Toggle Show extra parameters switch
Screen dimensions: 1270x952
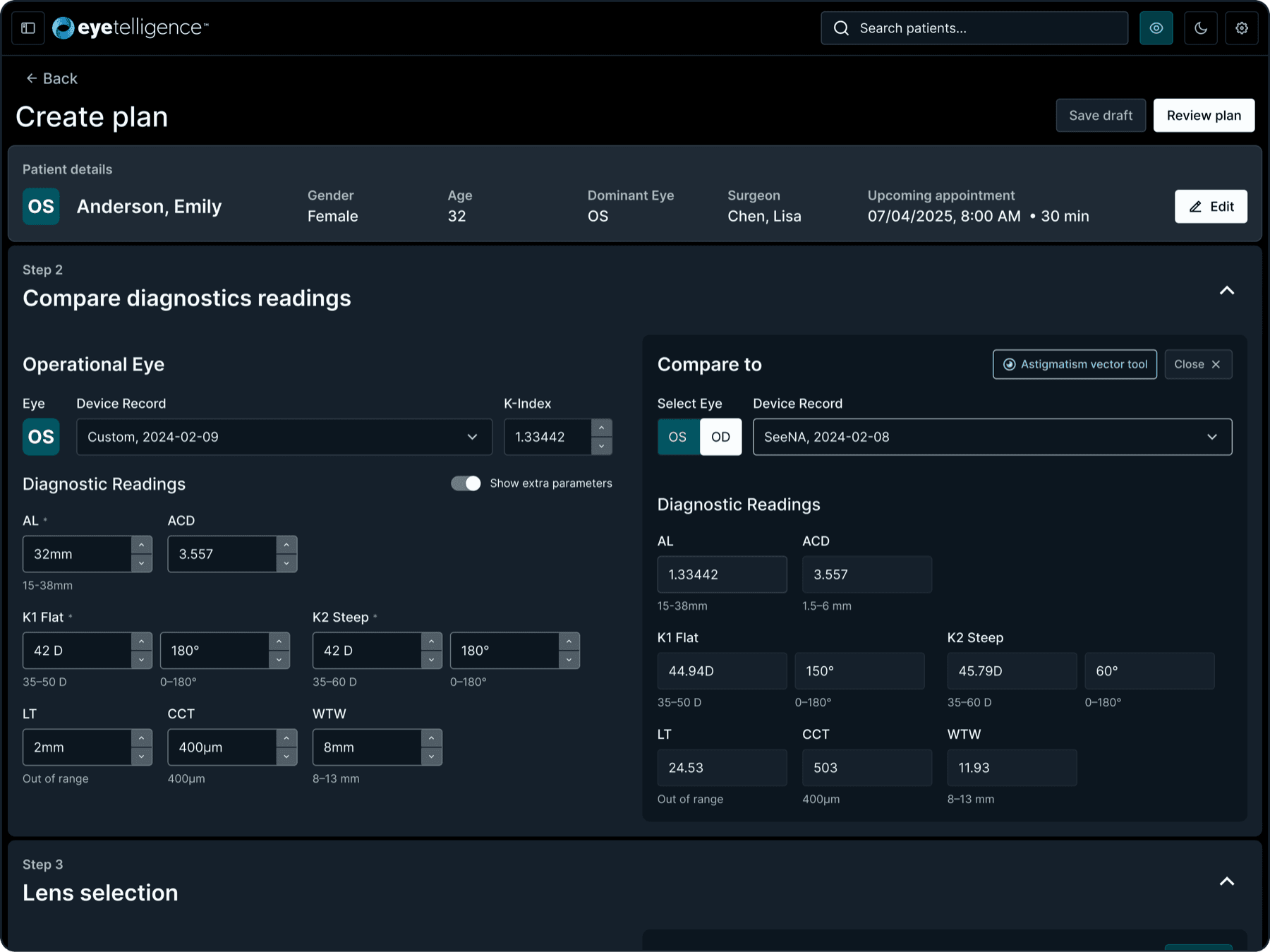466,483
